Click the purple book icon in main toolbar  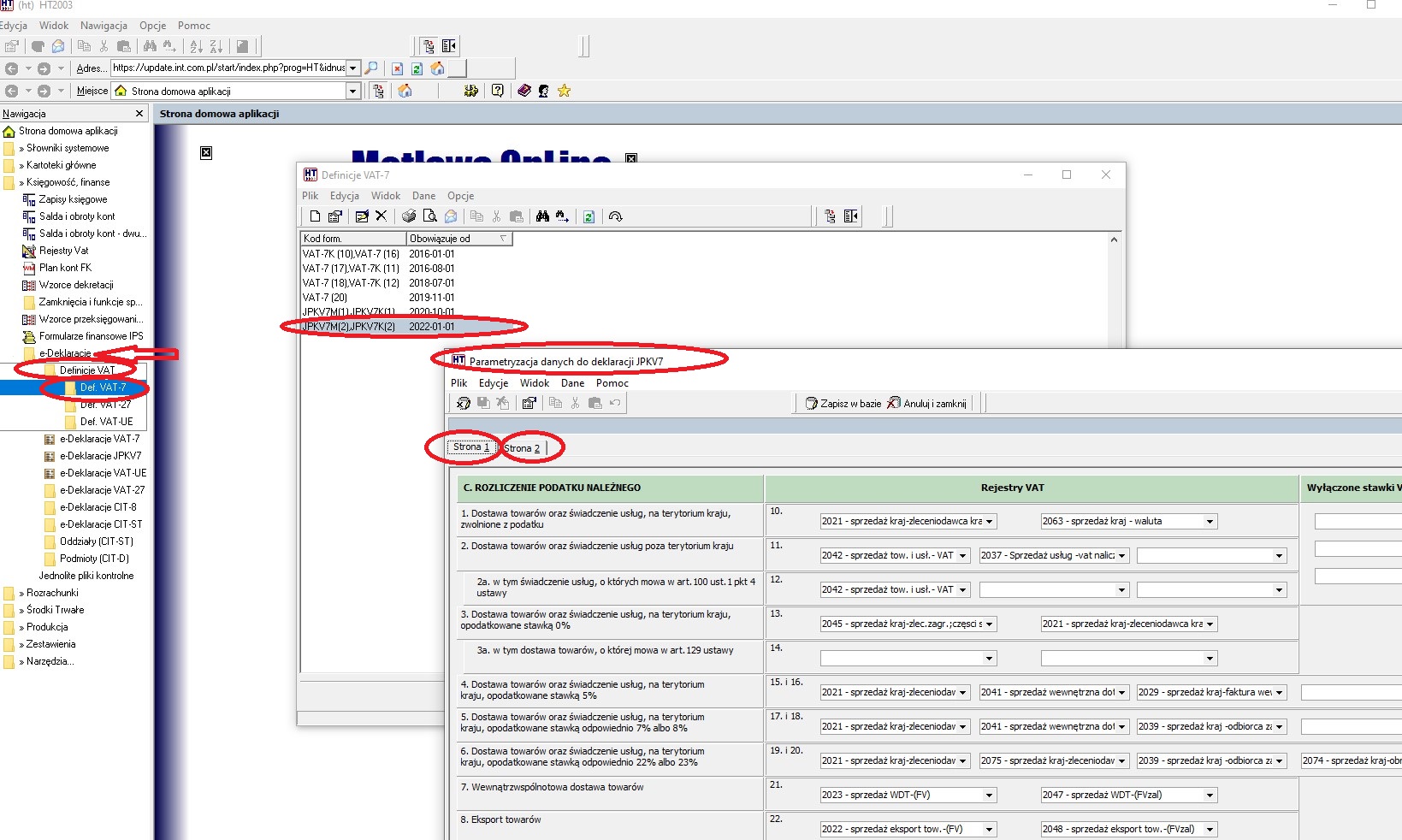[524, 91]
